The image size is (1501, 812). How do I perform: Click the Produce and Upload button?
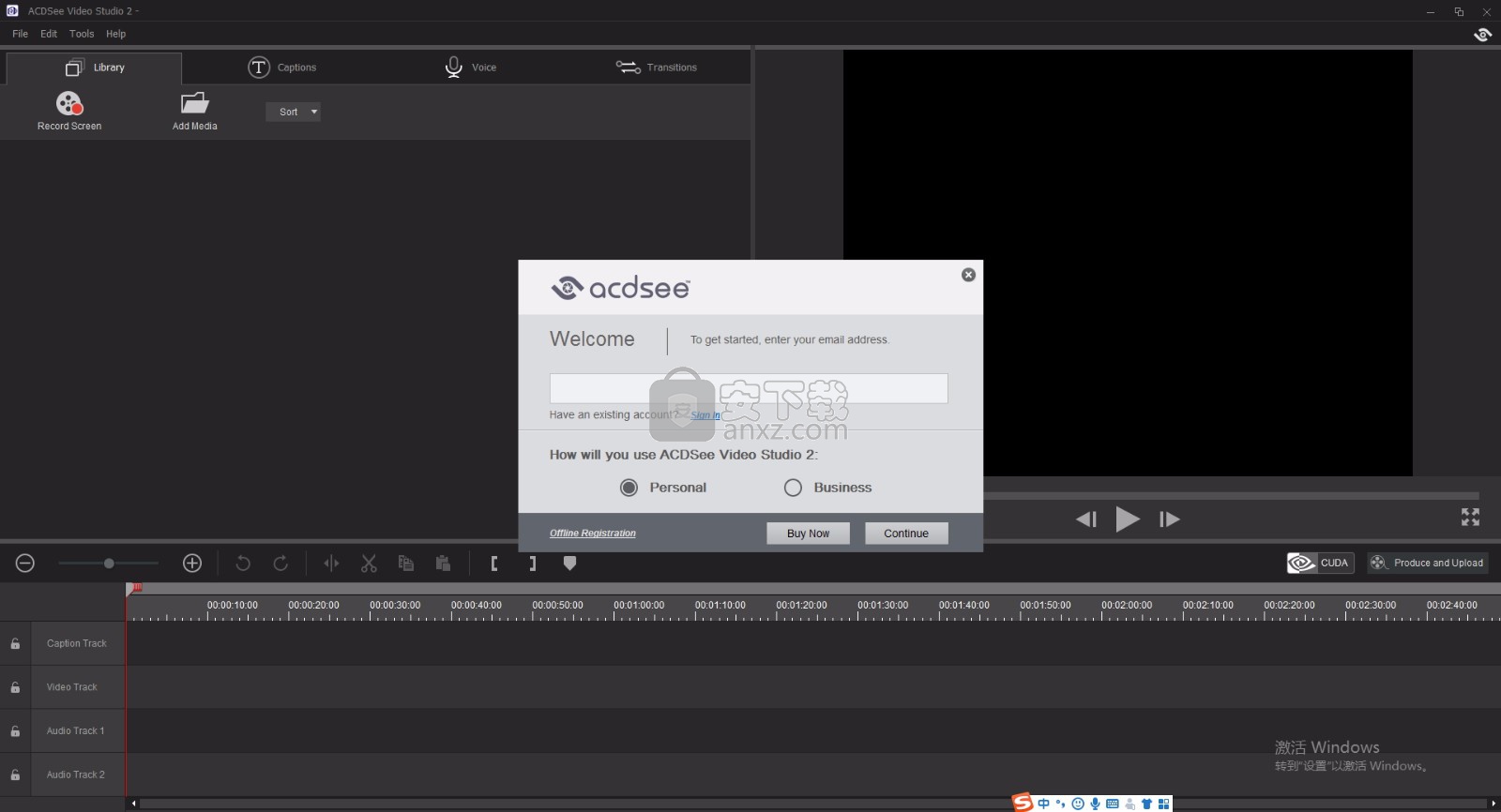coord(1428,563)
